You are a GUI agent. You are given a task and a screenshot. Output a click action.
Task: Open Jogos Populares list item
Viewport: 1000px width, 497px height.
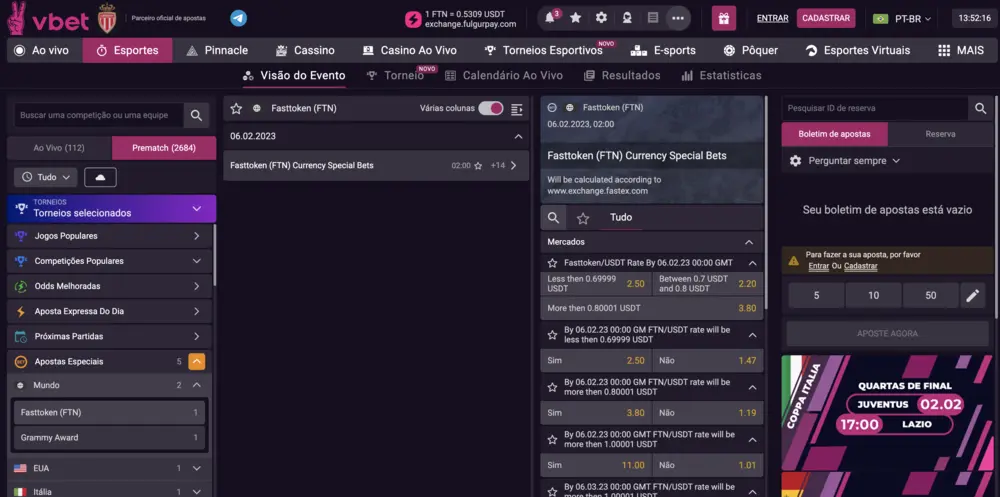click(x=109, y=236)
